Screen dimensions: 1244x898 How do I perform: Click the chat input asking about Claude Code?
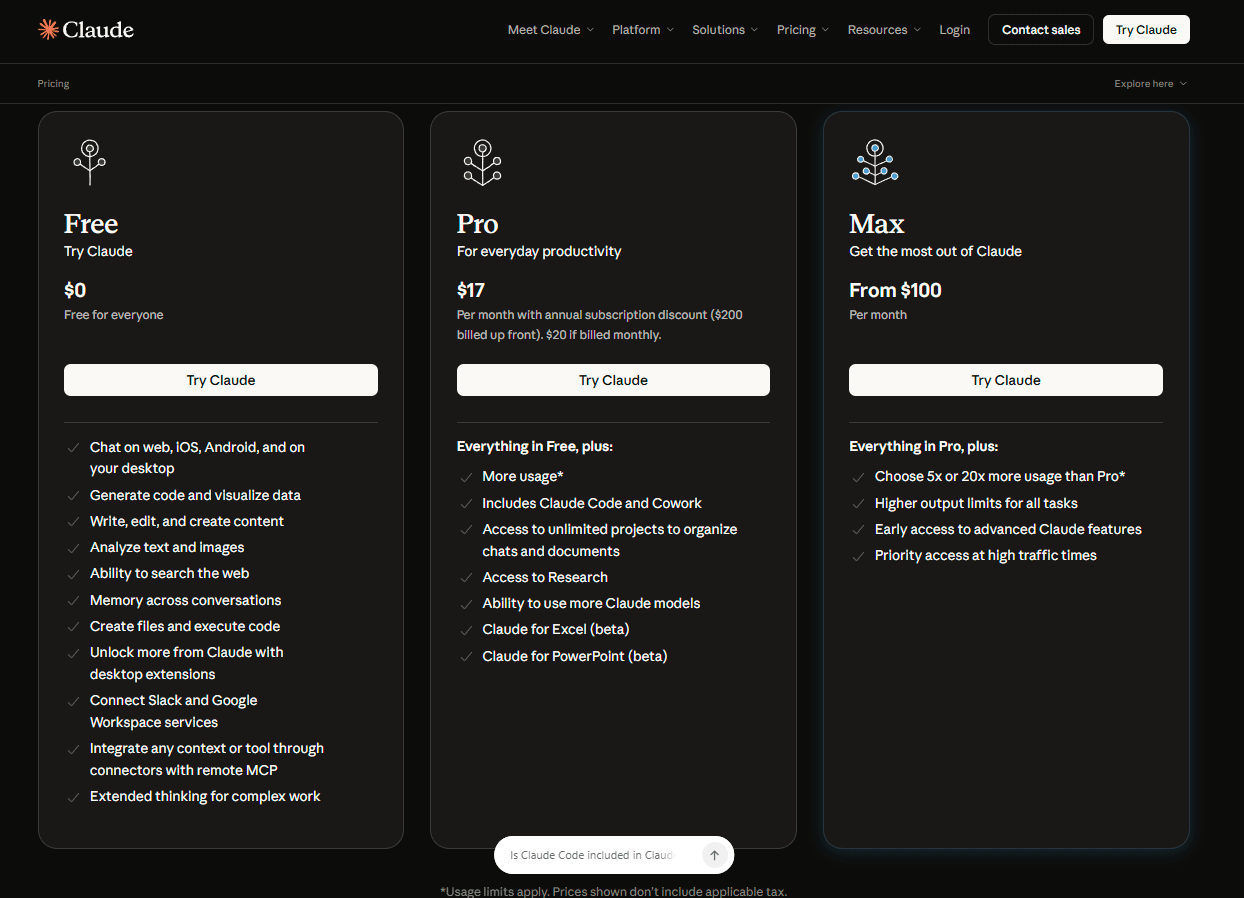(x=590, y=855)
